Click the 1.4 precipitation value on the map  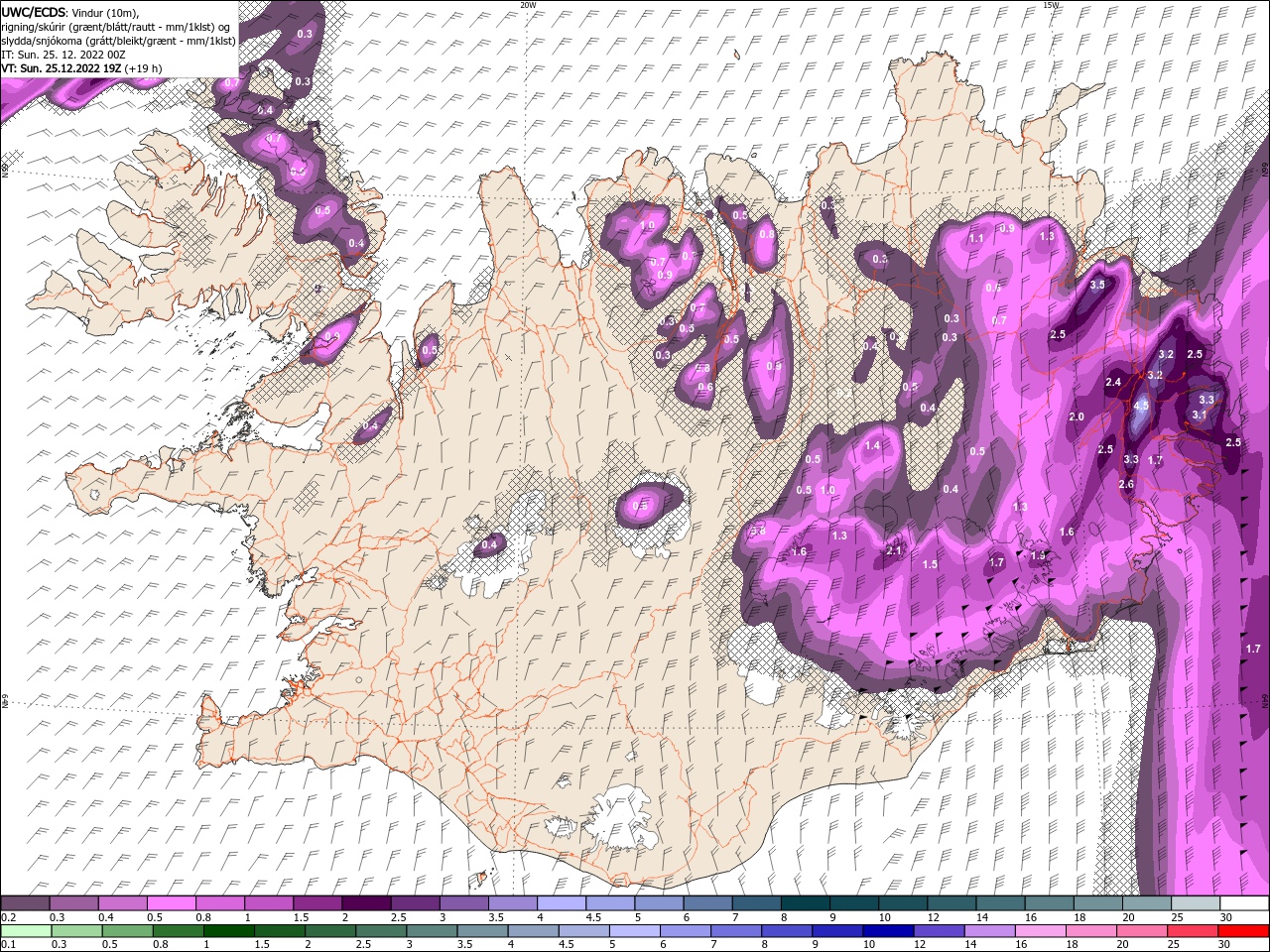pyautogui.click(x=872, y=446)
